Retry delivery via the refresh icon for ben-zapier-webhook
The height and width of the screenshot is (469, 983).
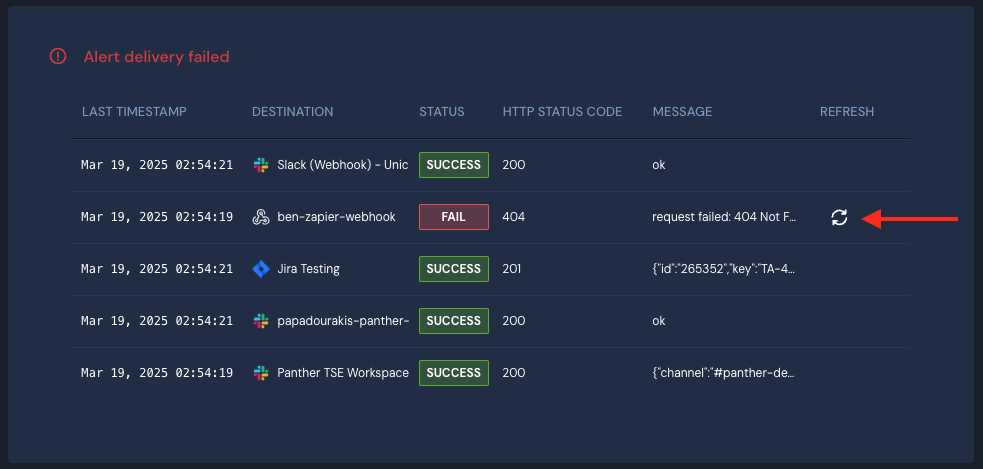tap(839, 218)
